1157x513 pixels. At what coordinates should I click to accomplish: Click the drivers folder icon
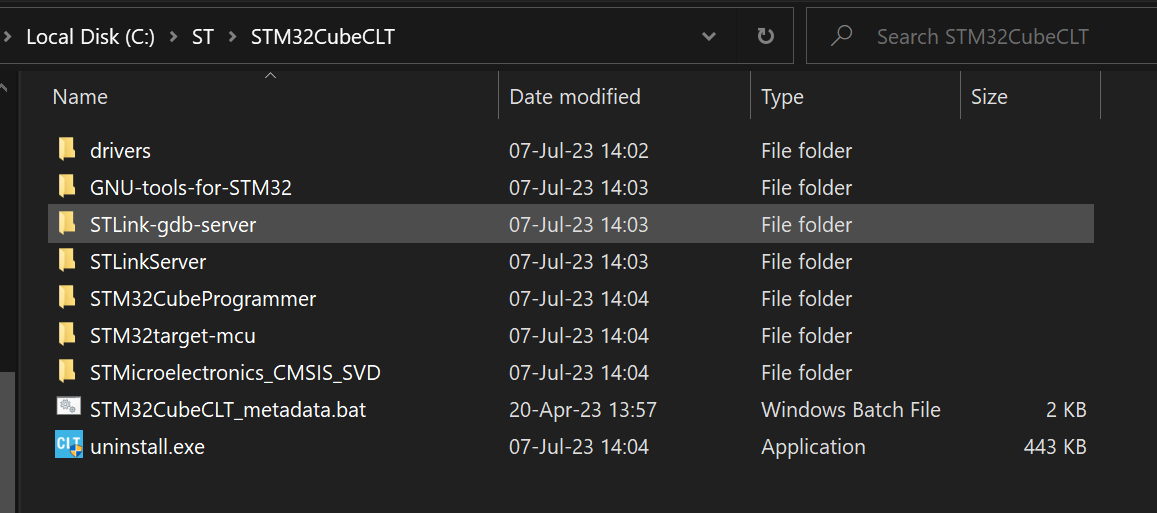[x=67, y=150]
